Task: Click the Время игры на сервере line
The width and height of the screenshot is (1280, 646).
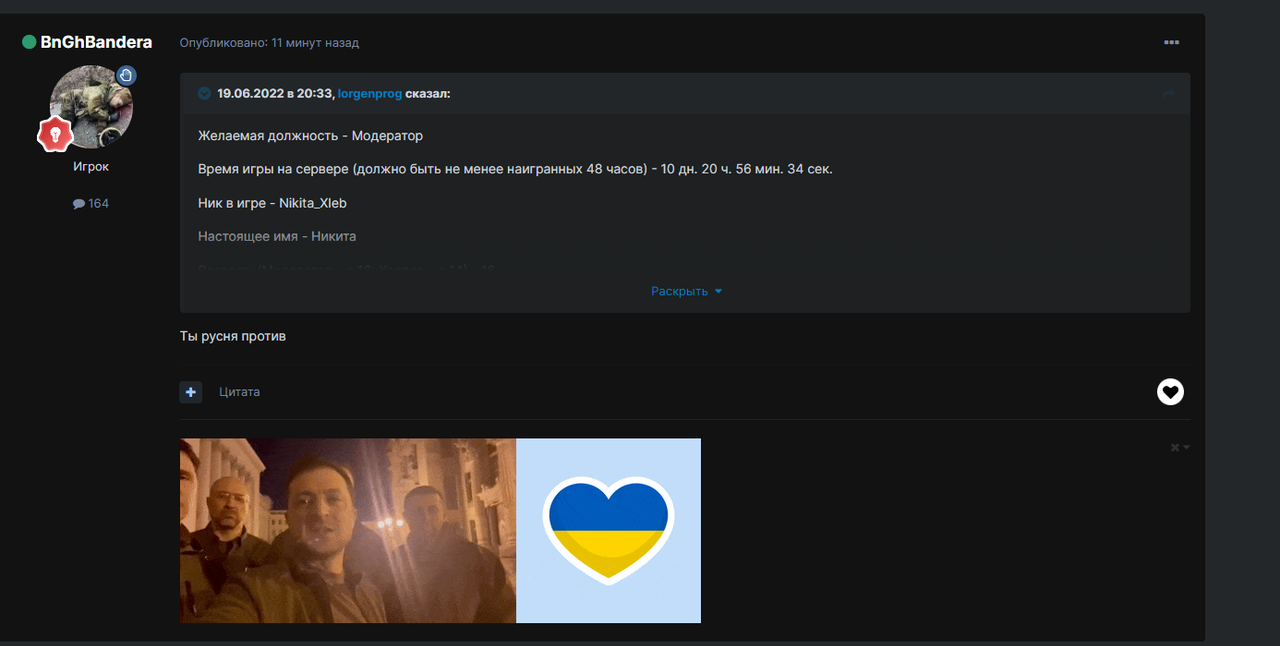Action: coord(515,169)
